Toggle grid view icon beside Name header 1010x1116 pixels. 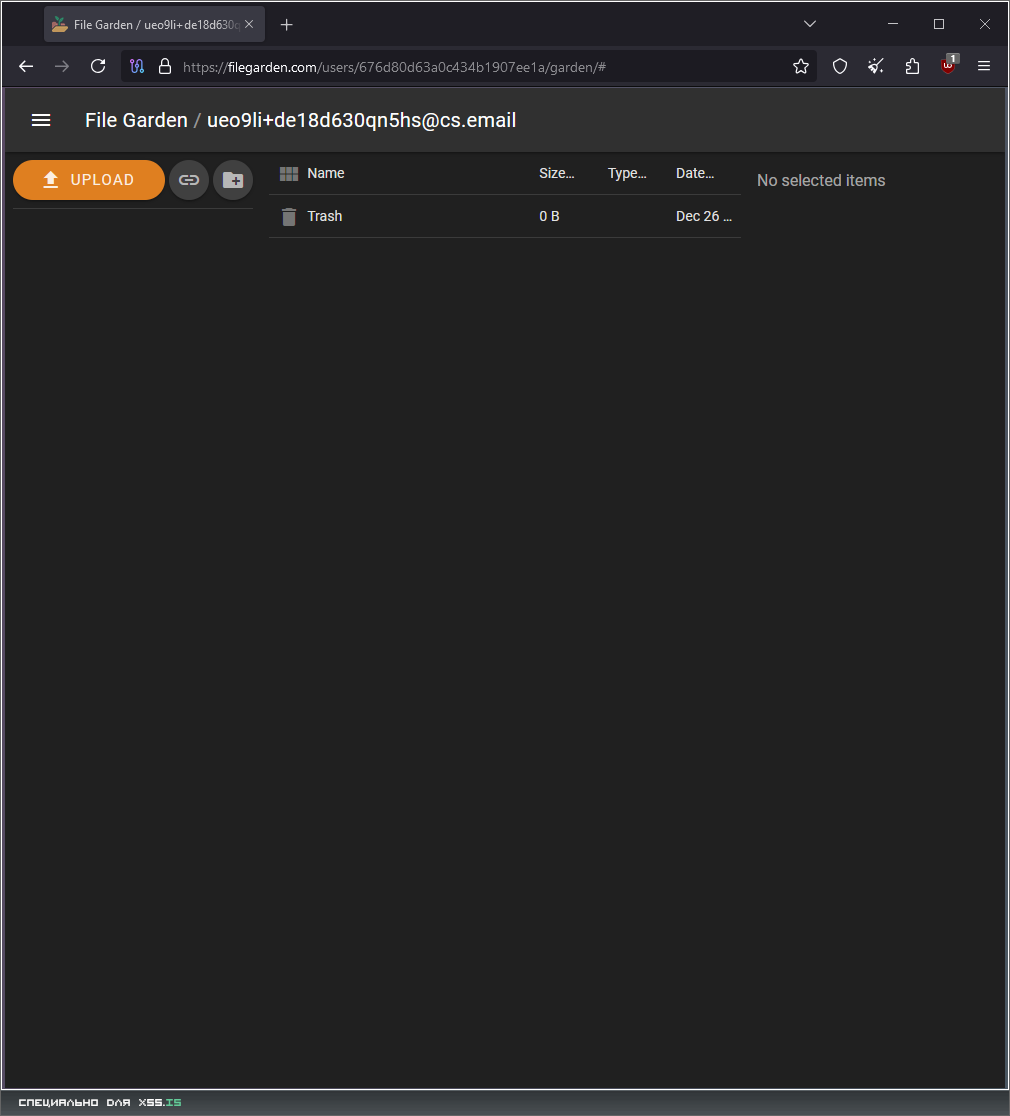pos(289,173)
